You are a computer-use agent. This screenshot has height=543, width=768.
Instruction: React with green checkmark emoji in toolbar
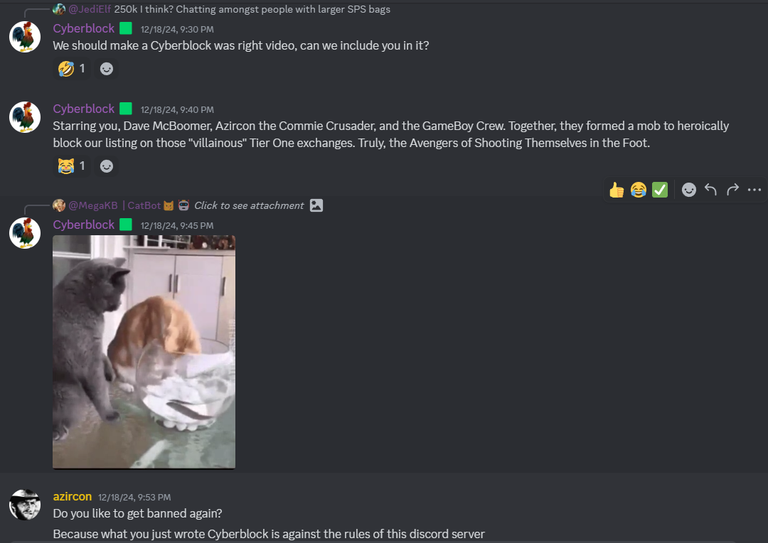(660, 189)
